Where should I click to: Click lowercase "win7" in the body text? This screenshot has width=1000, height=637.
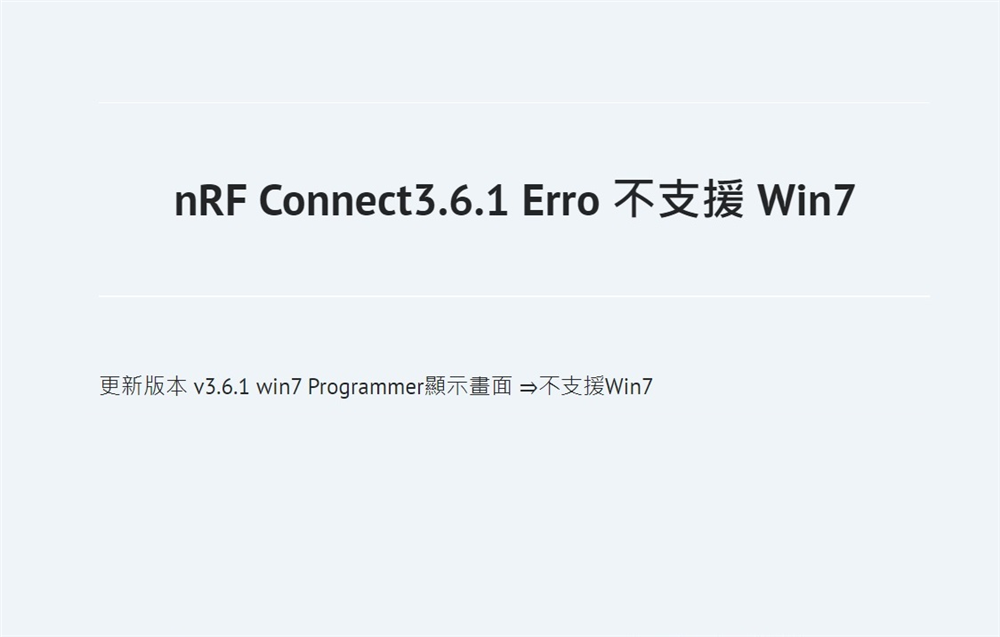tap(278, 386)
